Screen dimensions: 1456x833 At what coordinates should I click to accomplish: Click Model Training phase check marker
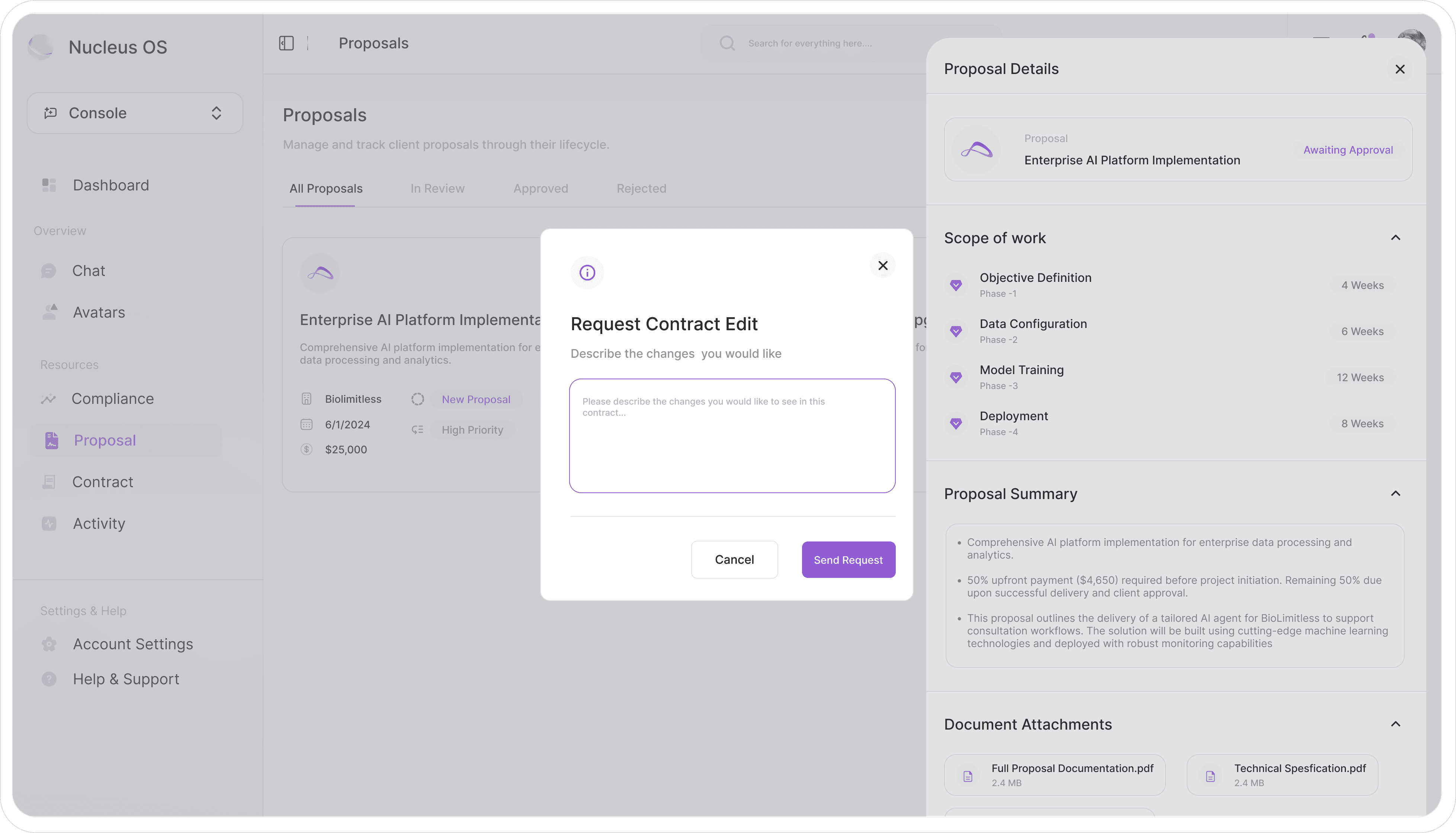[x=956, y=377]
